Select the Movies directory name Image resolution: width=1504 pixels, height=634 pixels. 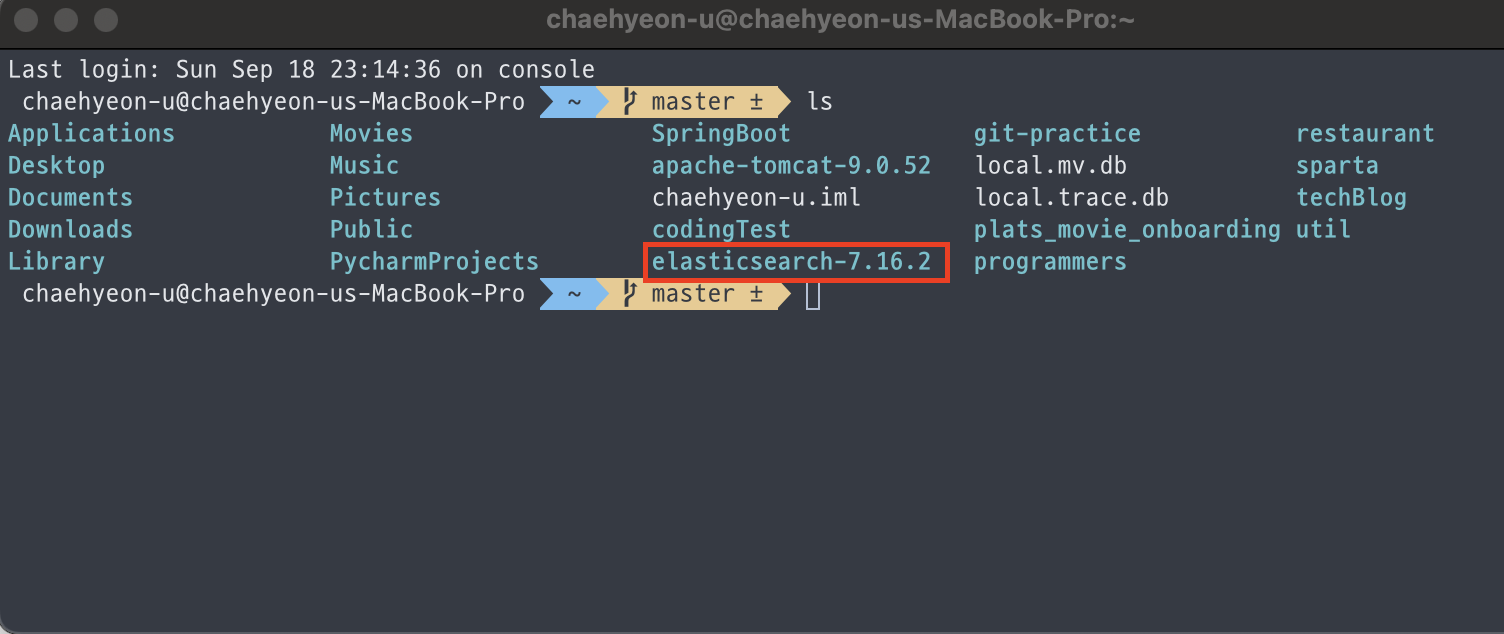[x=371, y=134]
